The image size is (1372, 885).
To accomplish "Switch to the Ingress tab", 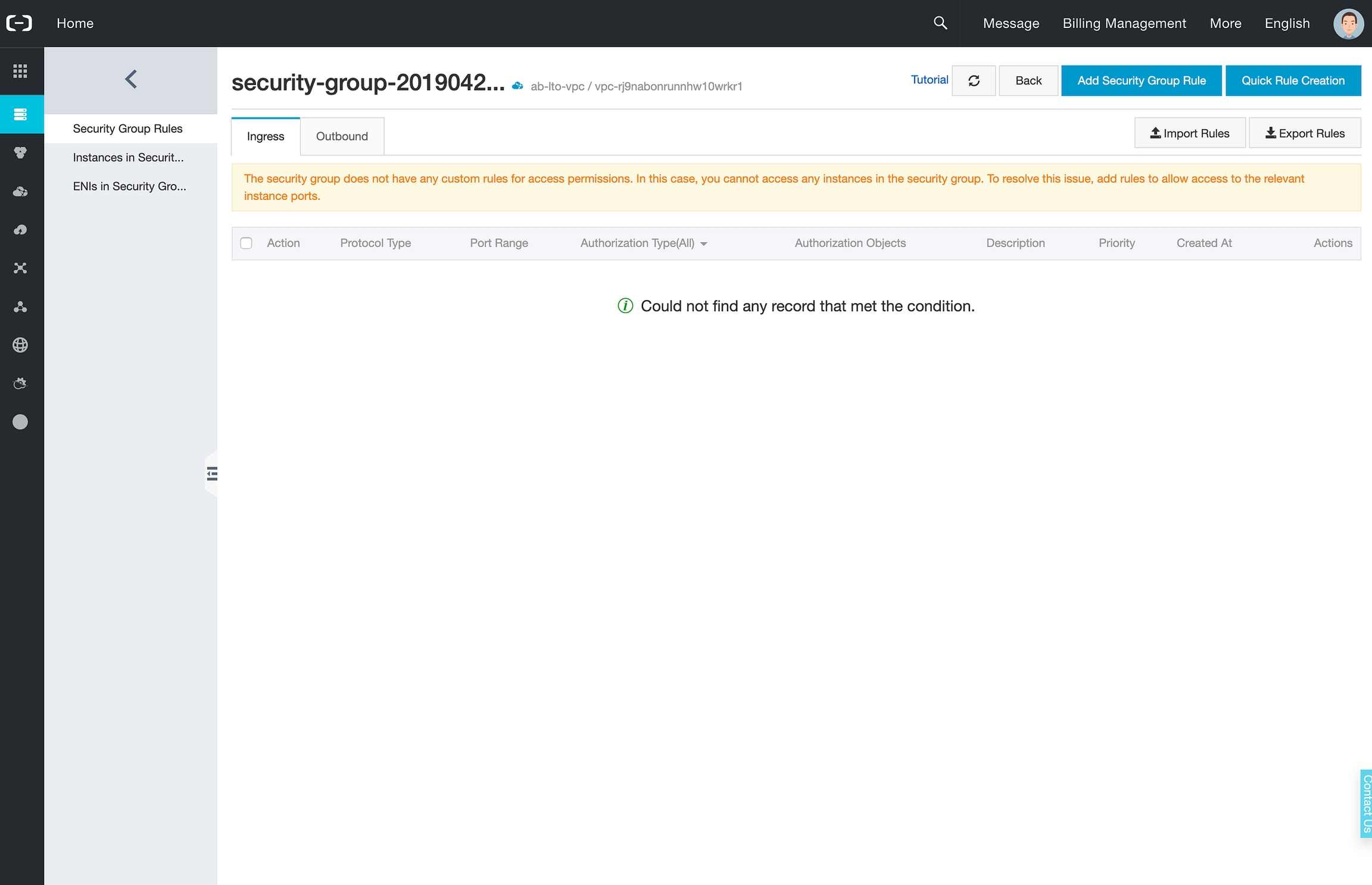I will [x=266, y=136].
